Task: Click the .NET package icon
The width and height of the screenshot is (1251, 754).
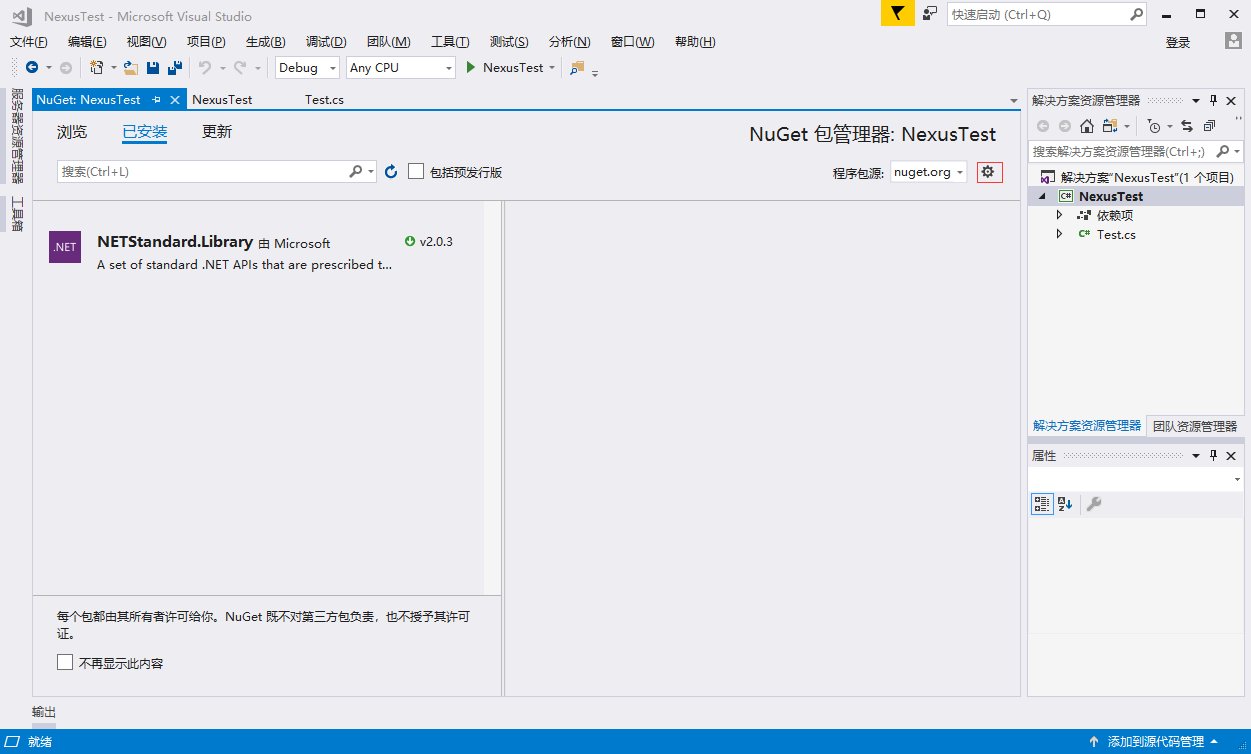Action: point(65,247)
